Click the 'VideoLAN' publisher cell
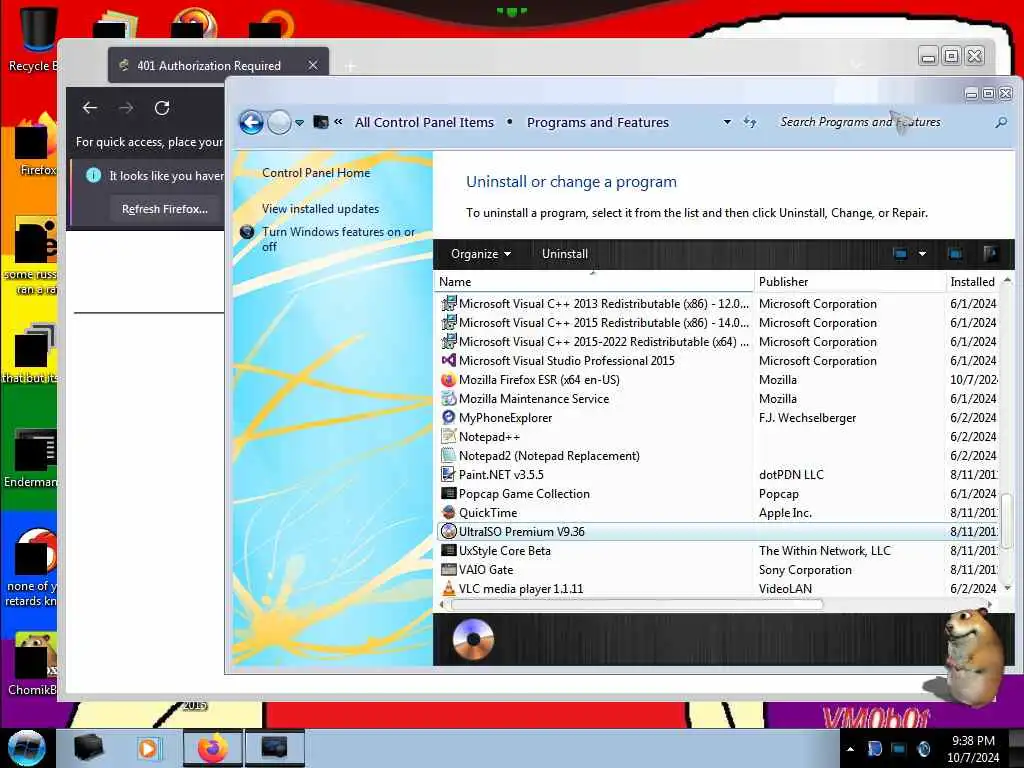This screenshot has width=1024, height=768. tap(785, 588)
